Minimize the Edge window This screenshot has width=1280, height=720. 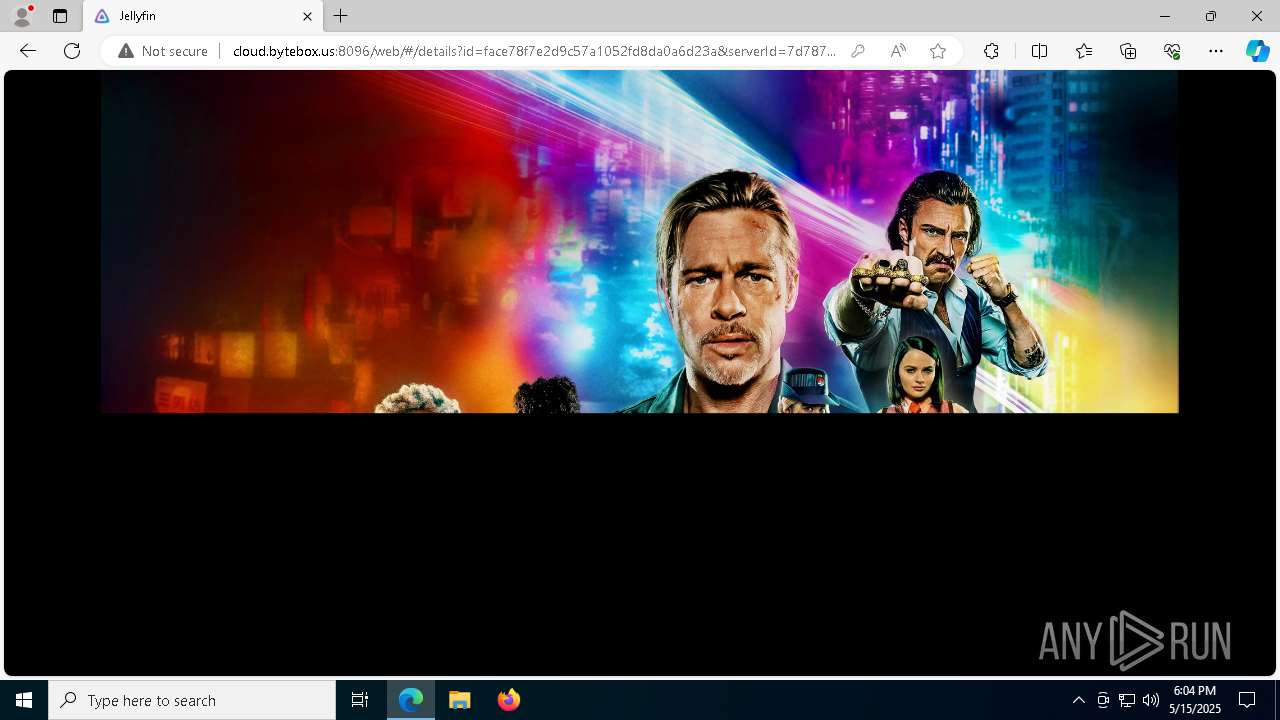(x=1165, y=16)
